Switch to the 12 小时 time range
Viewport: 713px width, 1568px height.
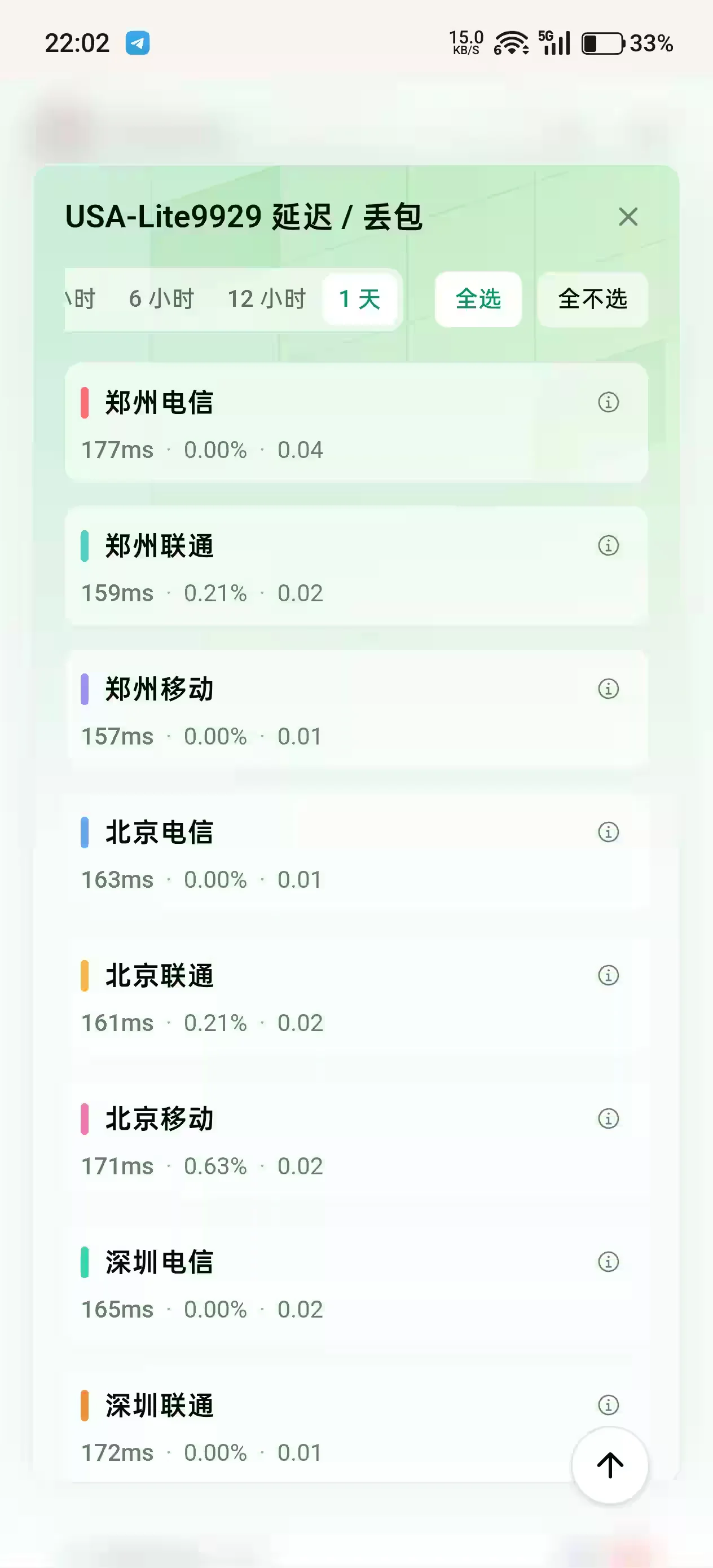click(267, 299)
